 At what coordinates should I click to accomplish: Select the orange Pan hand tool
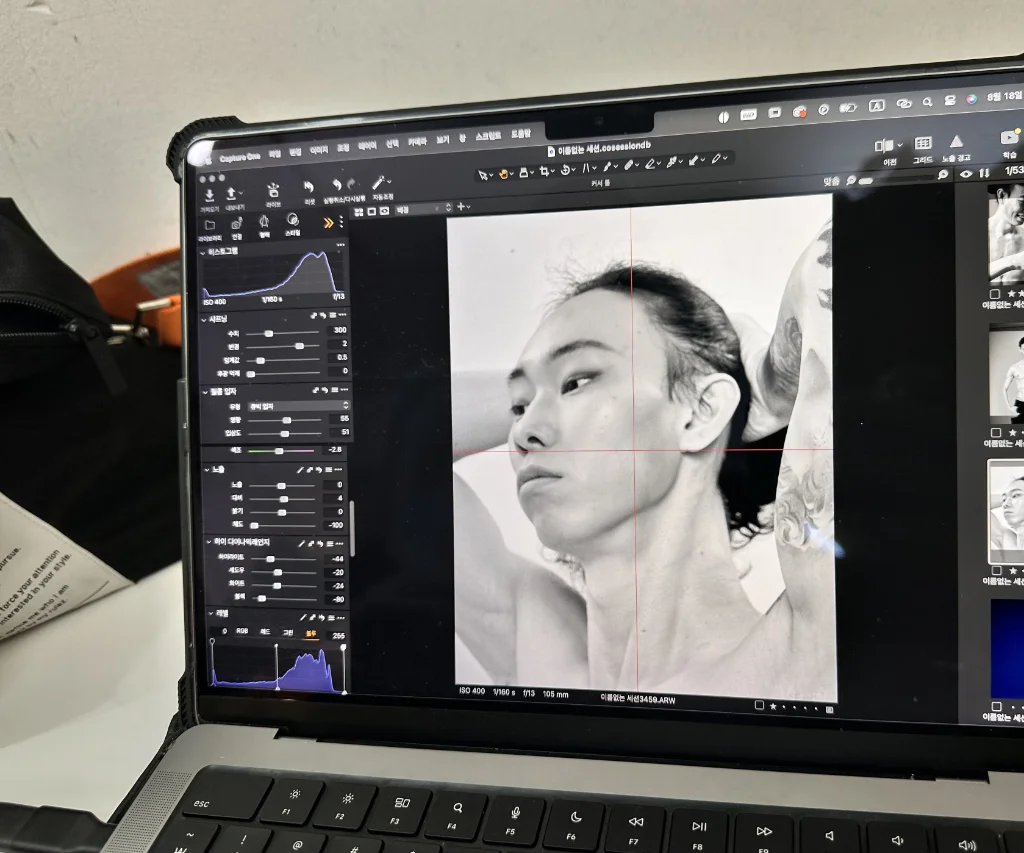point(504,174)
